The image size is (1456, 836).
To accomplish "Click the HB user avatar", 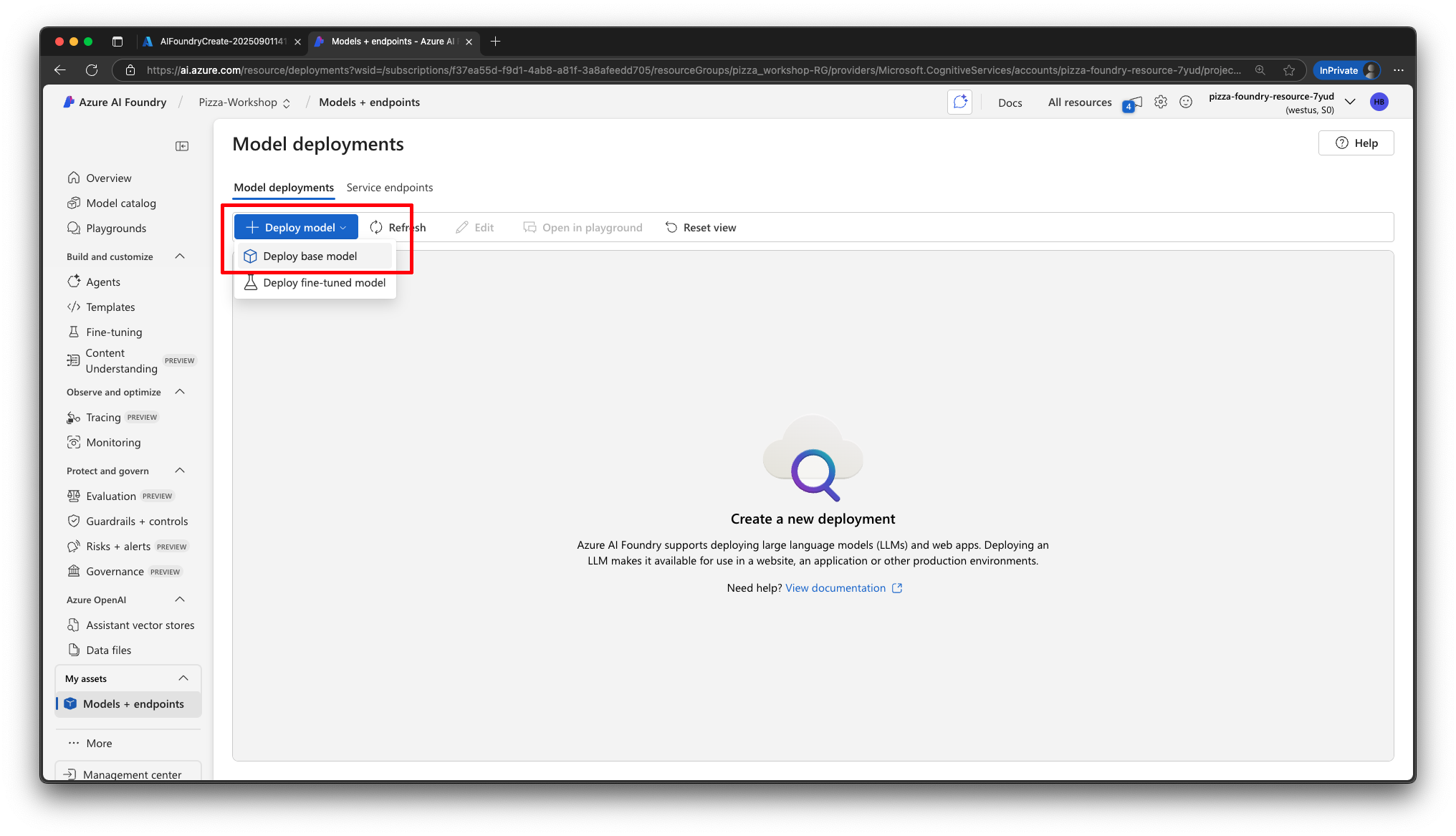I will [1379, 102].
